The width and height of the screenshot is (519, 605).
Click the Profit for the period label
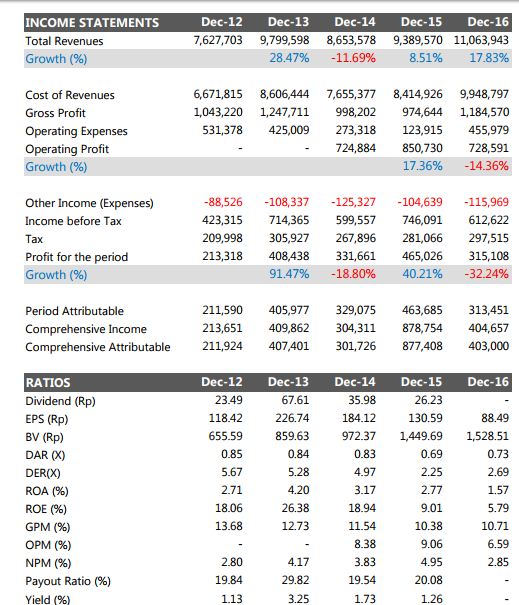tap(76, 257)
